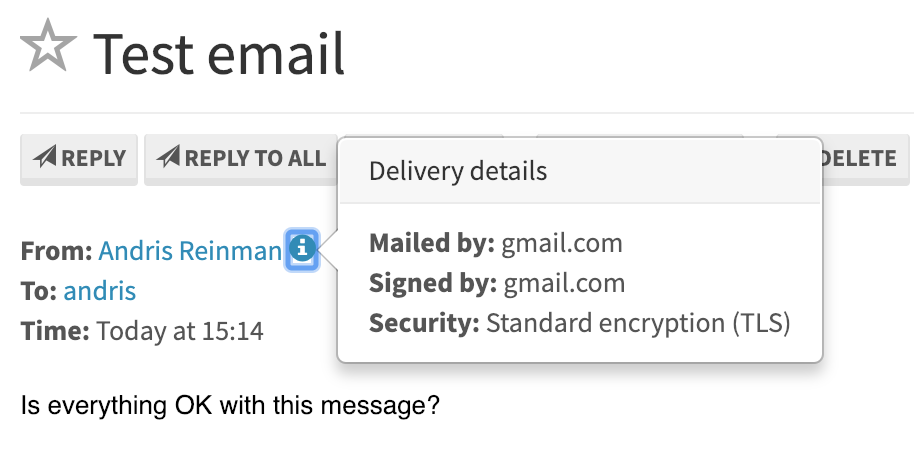This screenshot has width=914, height=466.
Task: Toggle the sender delivery info icon
Action: coord(302,249)
